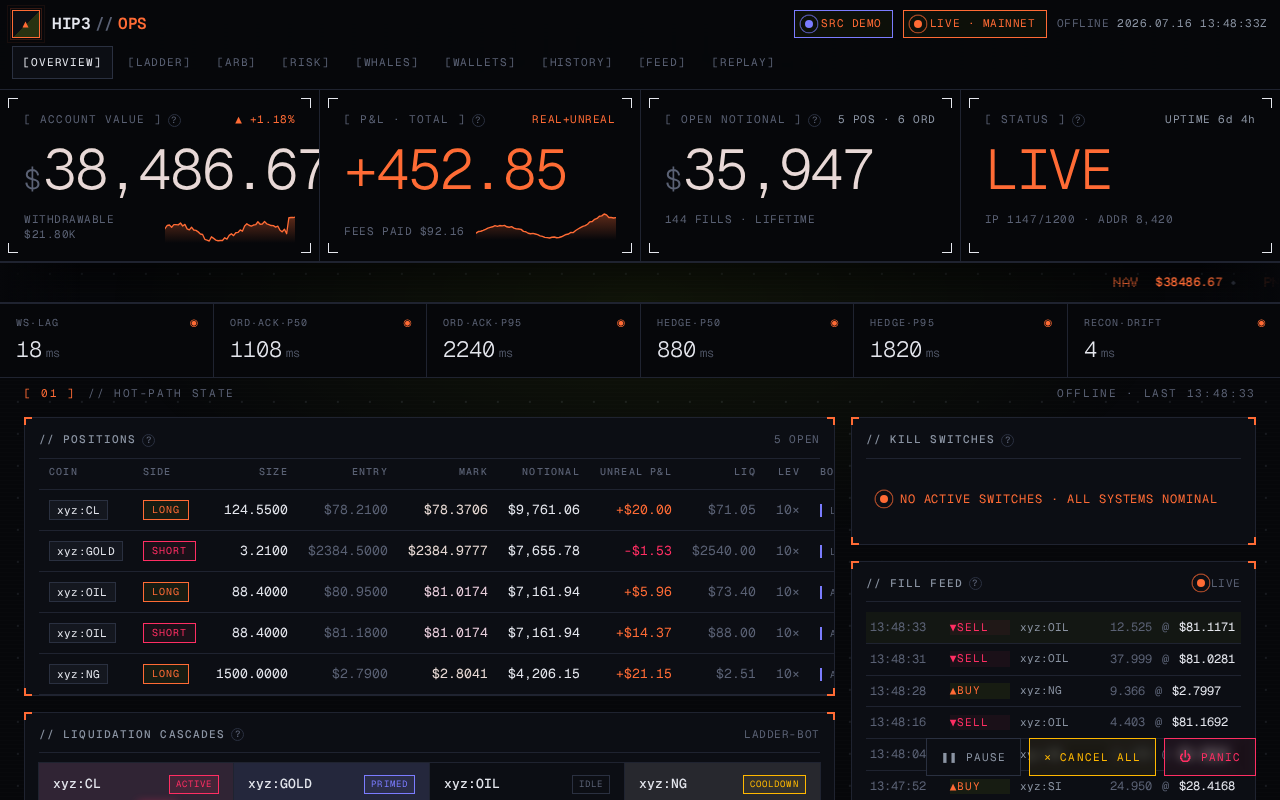Select xyz:CL cascade card marked ACTIVE
Screen dimensions: 1280x800
pyautogui.click(x=136, y=783)
